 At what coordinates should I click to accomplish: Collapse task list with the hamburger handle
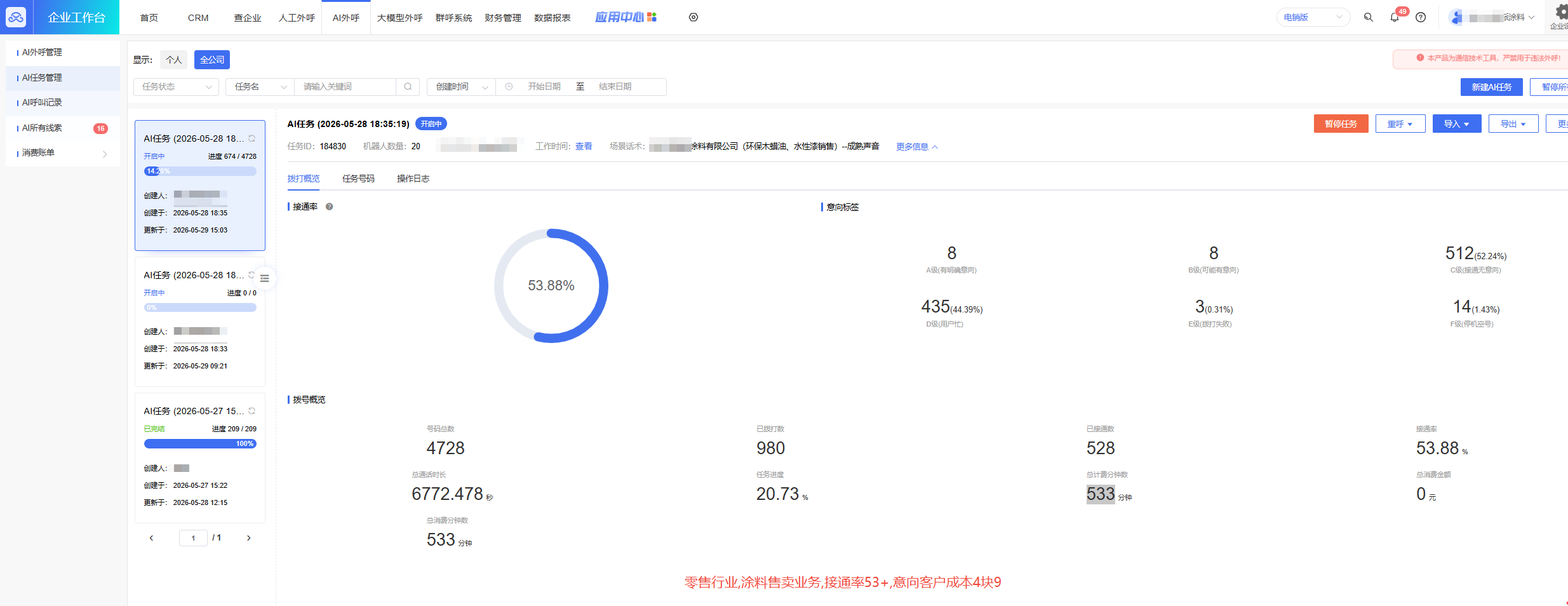pyautogui.click(x=265, y=278)
